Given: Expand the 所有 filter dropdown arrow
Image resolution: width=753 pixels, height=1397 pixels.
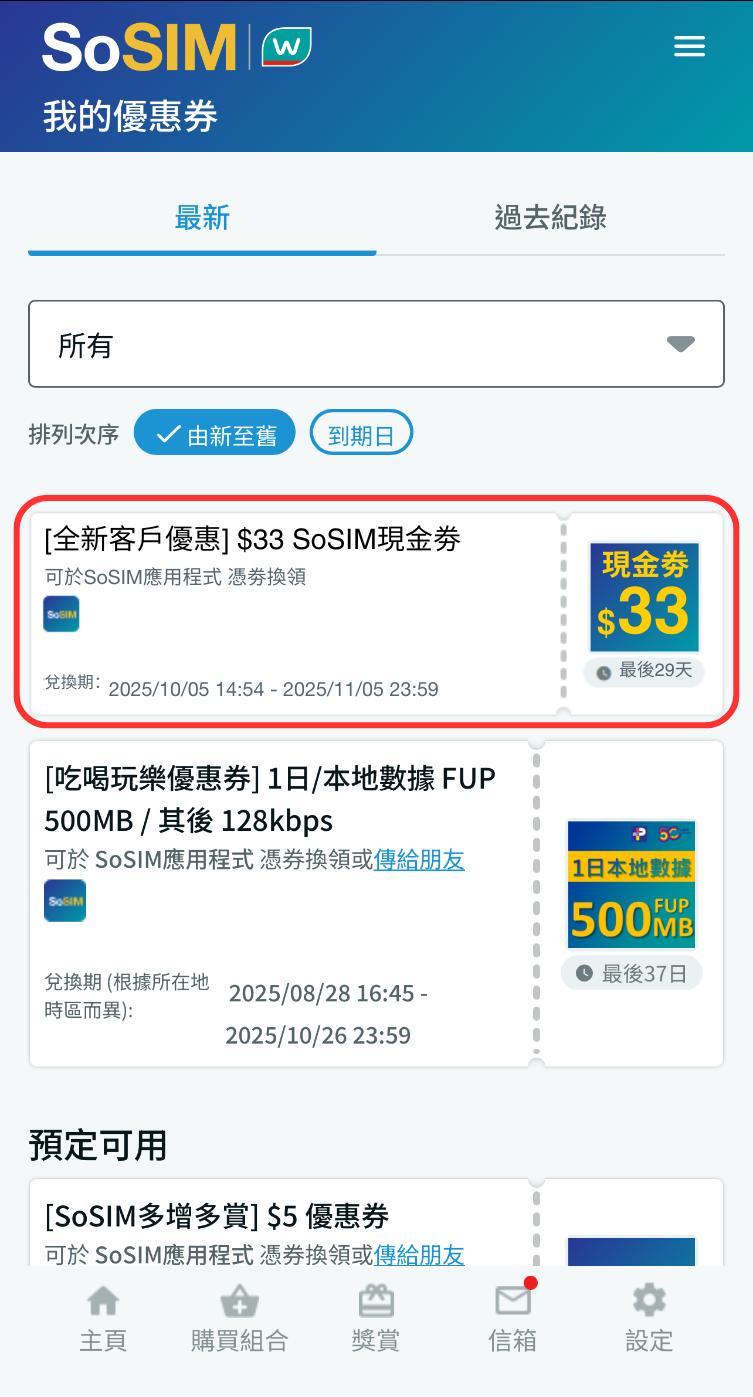Looking at the screenshot, I should click(681, 344).
